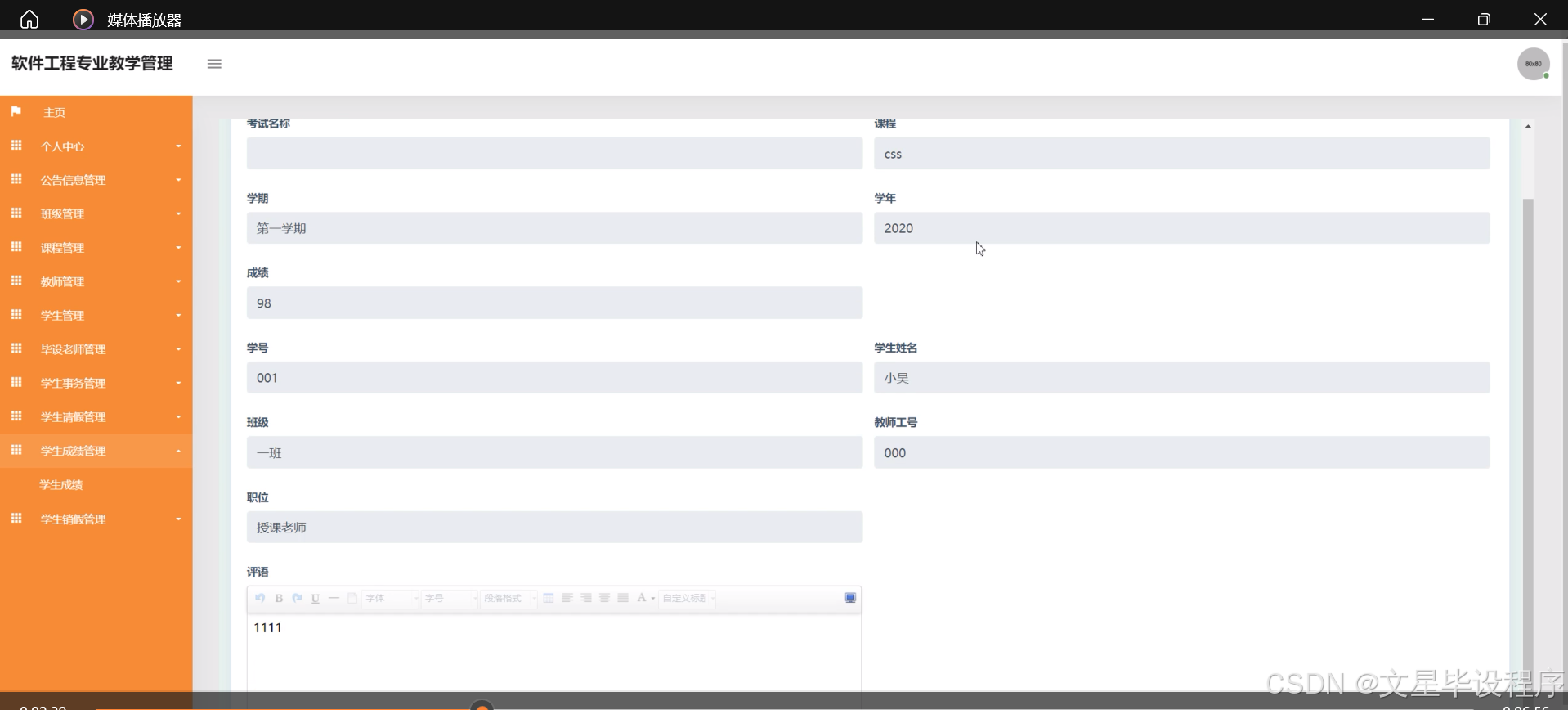Insert a horizontal line from the editor toolbar
Screen dimensions: 1568x710
coord(334,598)
